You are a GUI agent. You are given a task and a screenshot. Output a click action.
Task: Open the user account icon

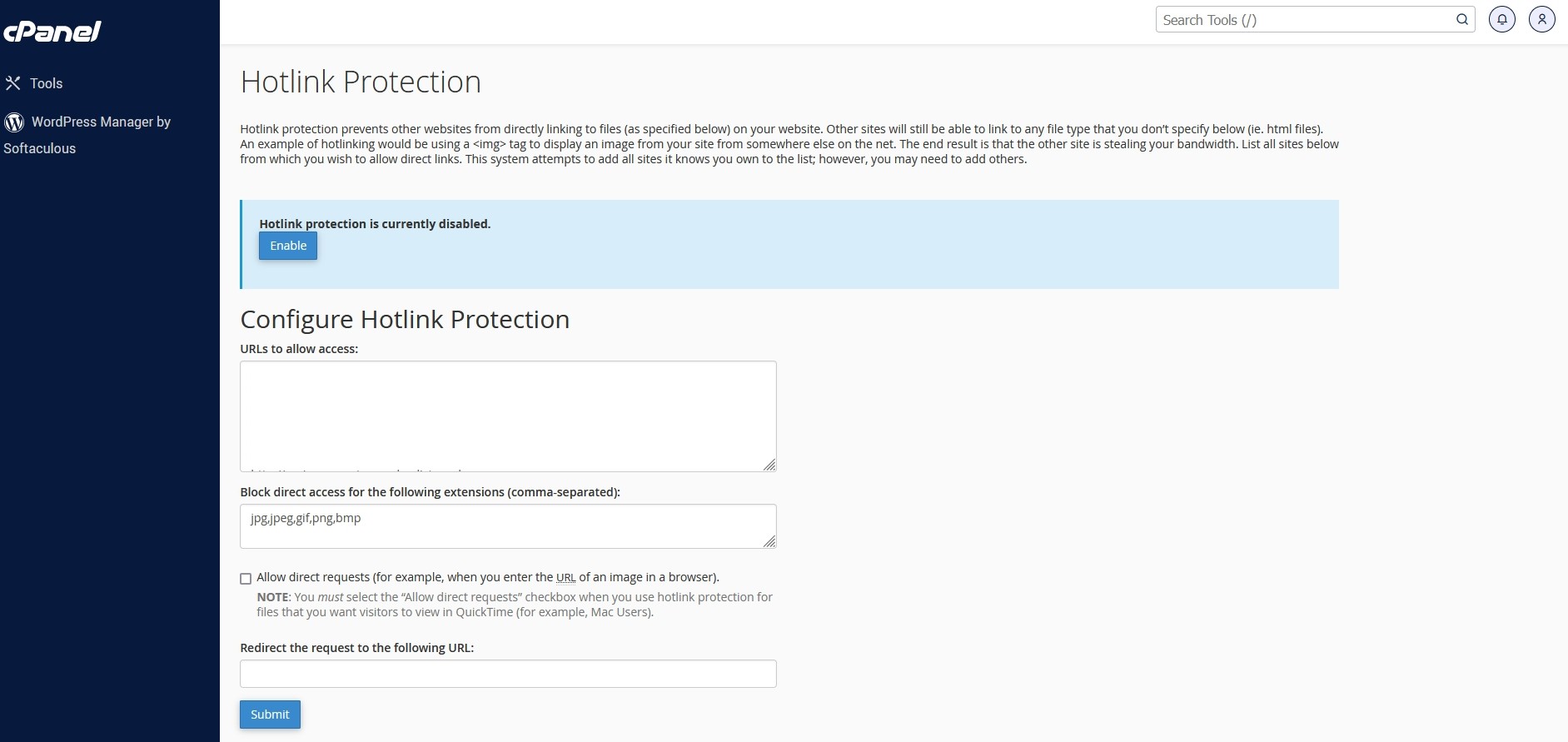(x=1542, y=19)
